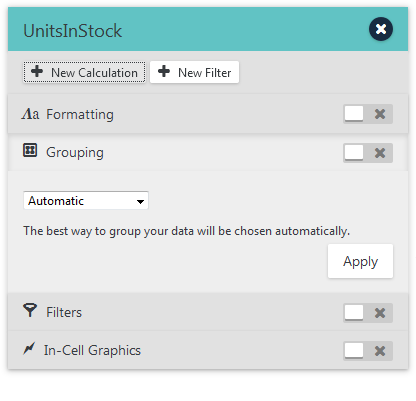416x401 pixels.
Task: Toggle the Filters switch
Action: click(x=368, y=313)
